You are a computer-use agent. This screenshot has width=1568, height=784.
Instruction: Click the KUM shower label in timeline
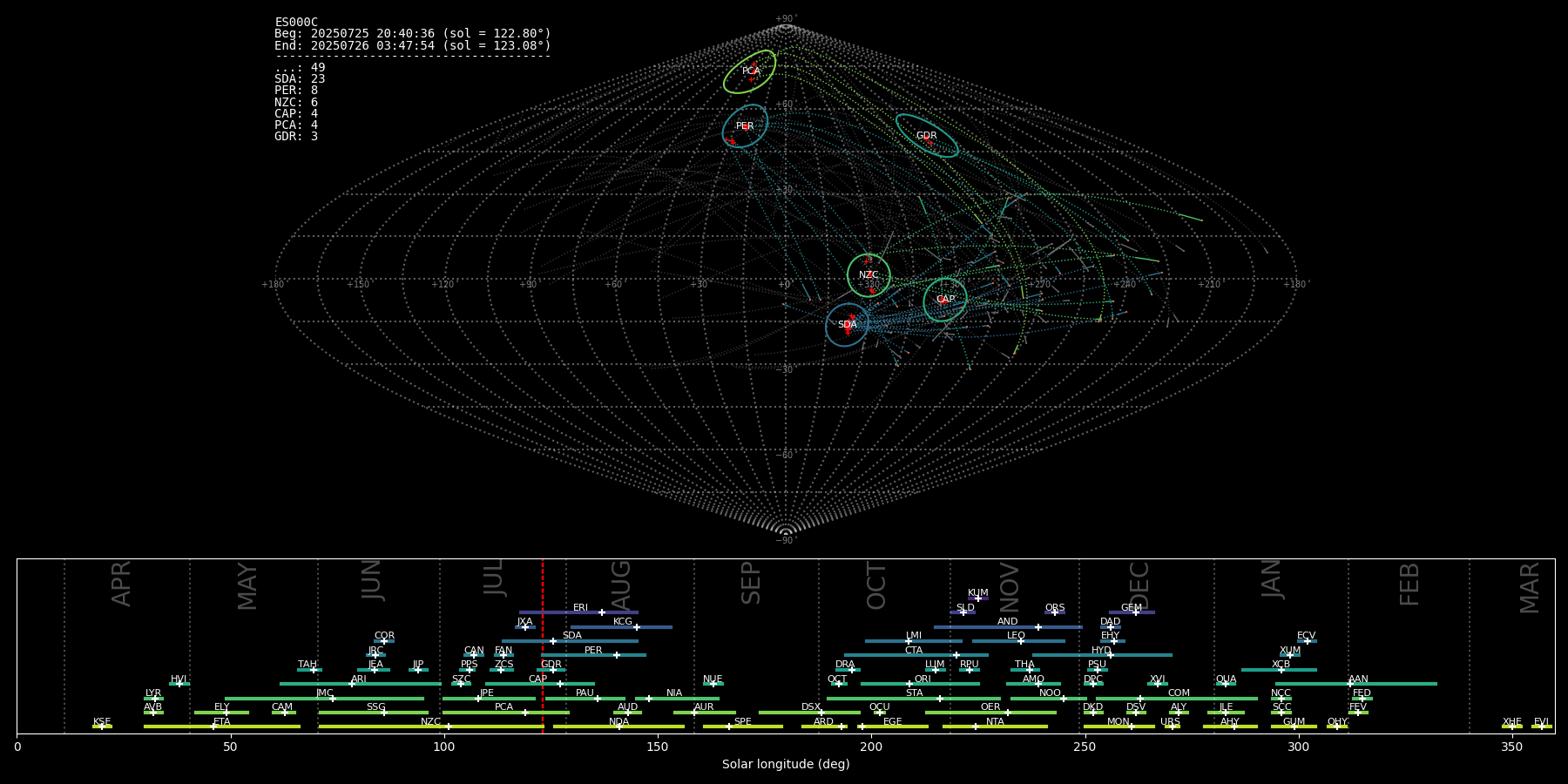978,593
